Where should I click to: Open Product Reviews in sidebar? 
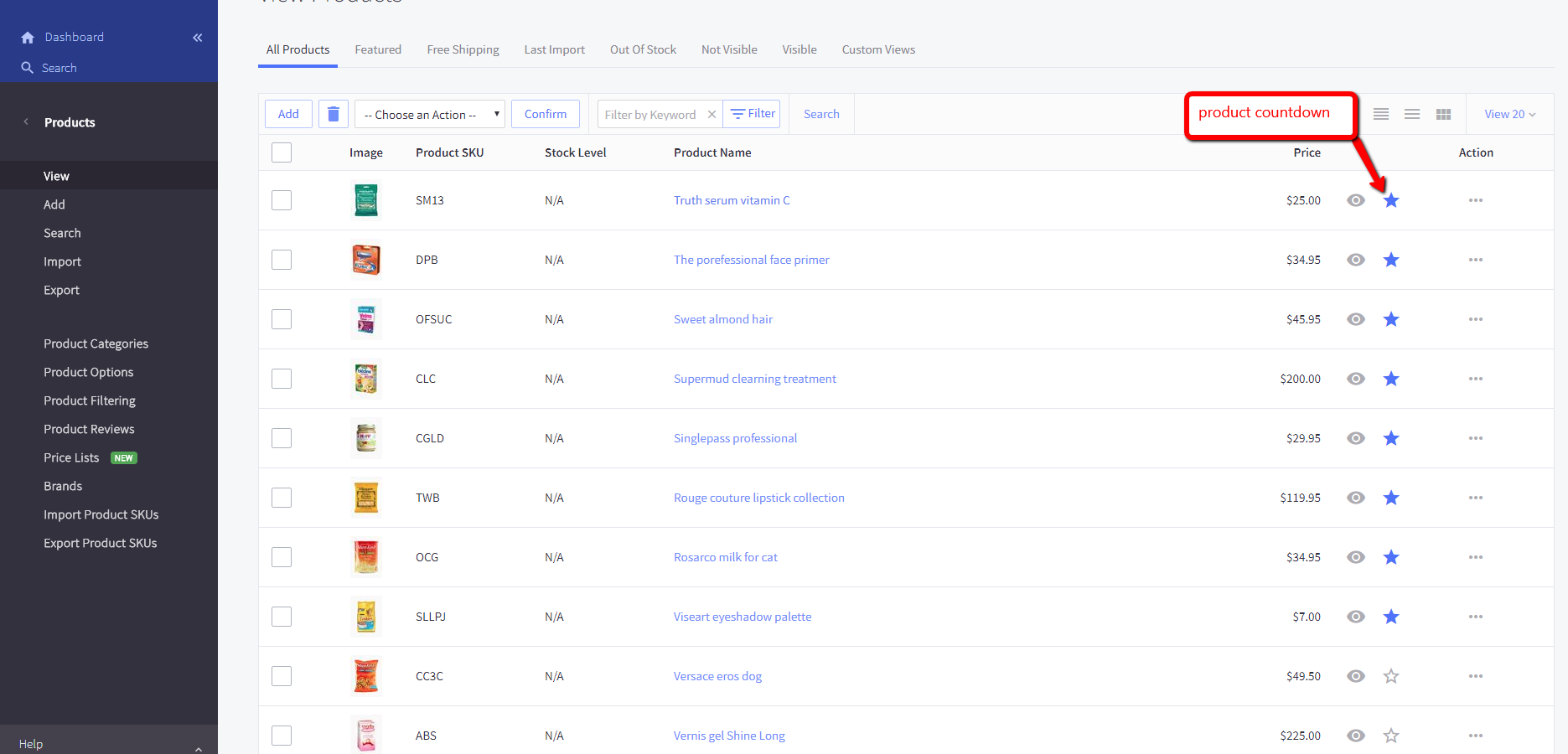(x=89, y=429)
